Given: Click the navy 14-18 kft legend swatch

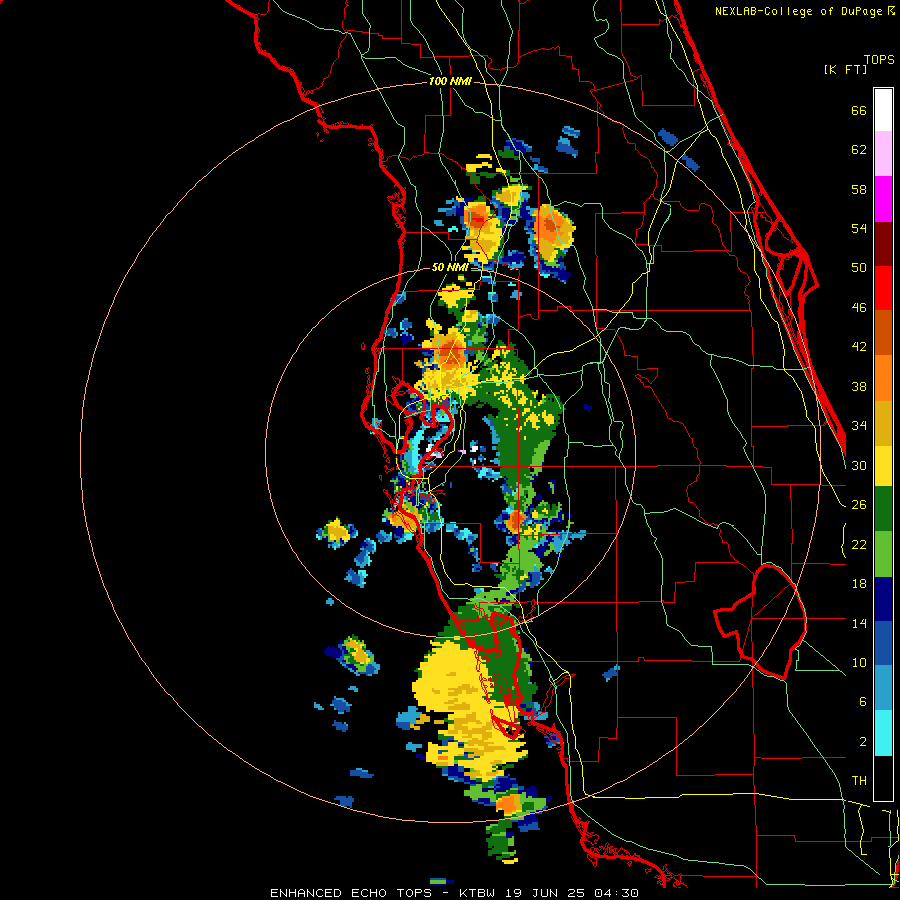Looking at the screenshot, I should (883, 599).
